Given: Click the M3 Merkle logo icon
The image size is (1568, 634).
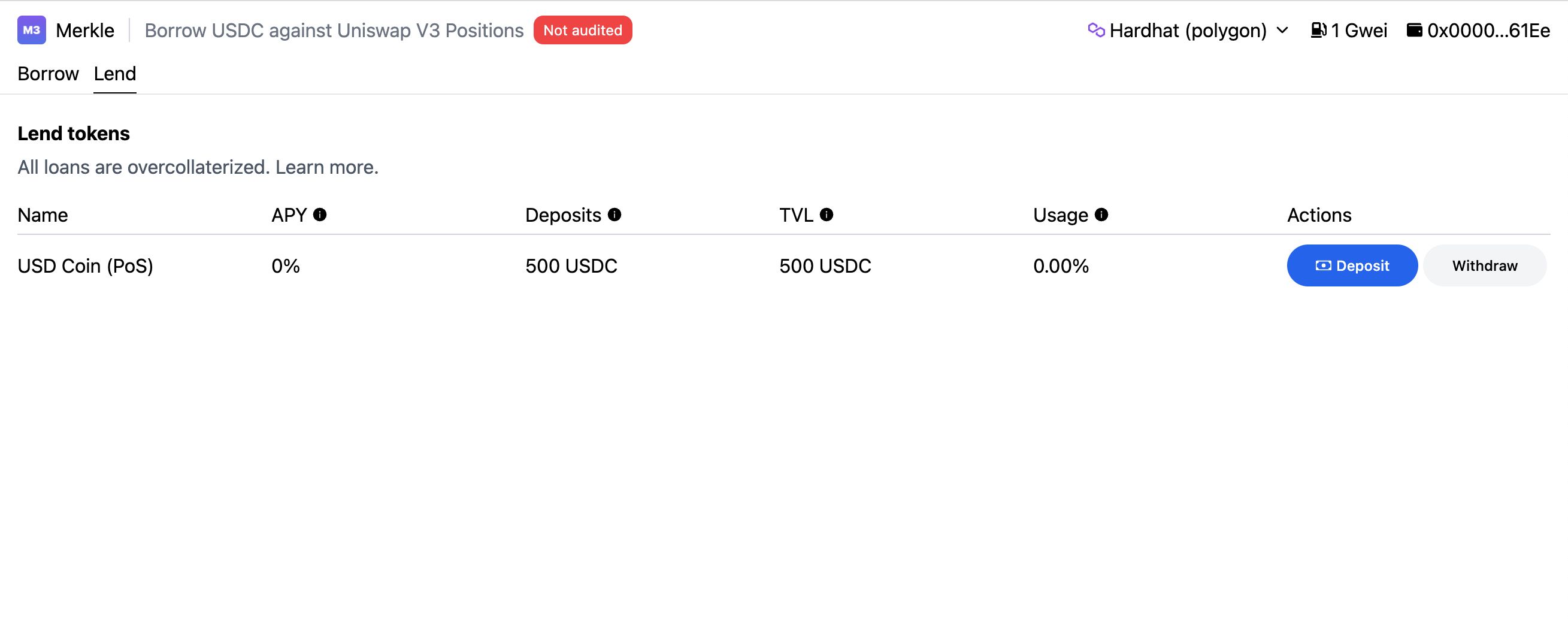Looking at the screenshot, I should (32, 30).
